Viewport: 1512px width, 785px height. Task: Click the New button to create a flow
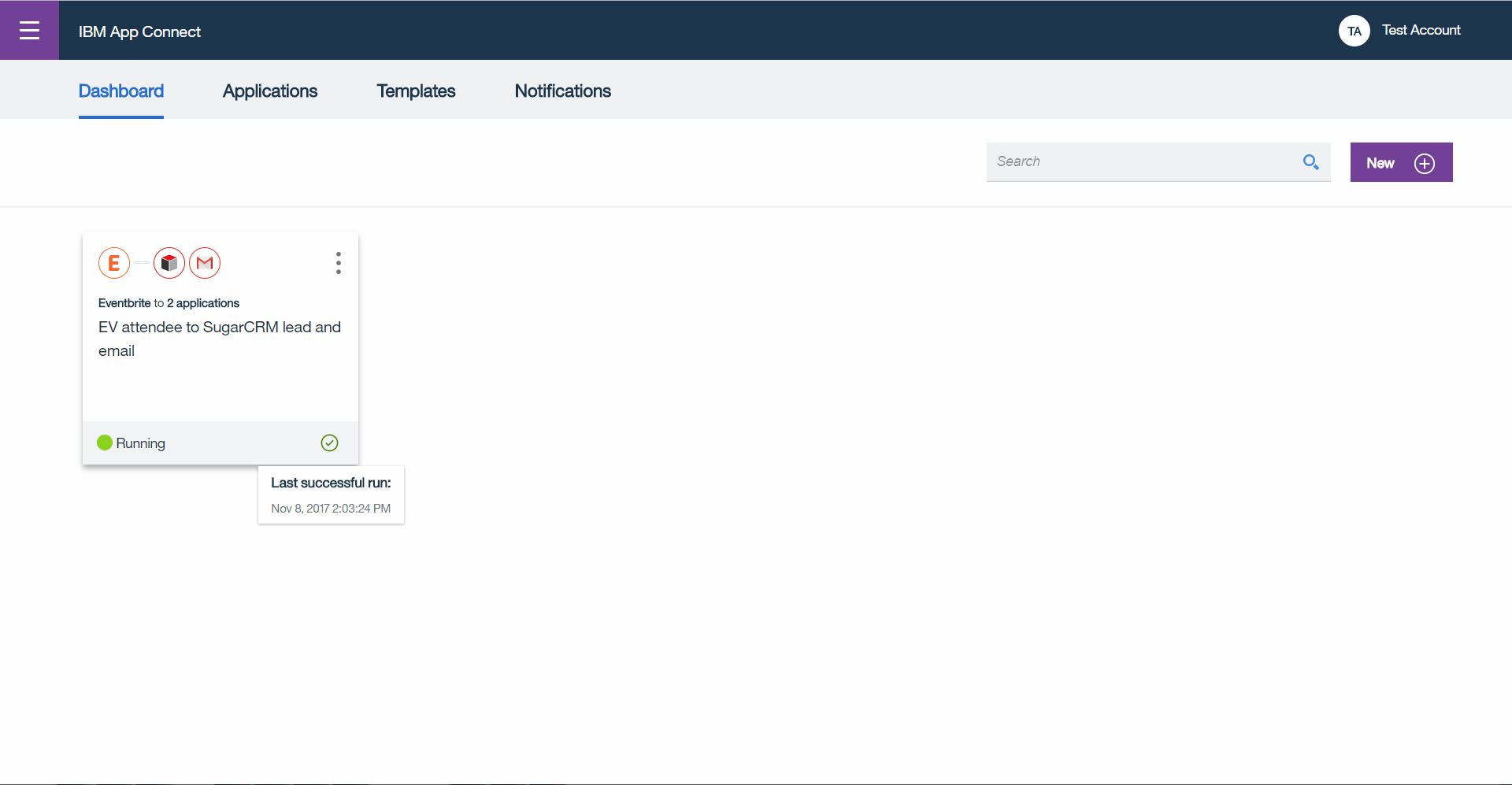[1401, 162]
